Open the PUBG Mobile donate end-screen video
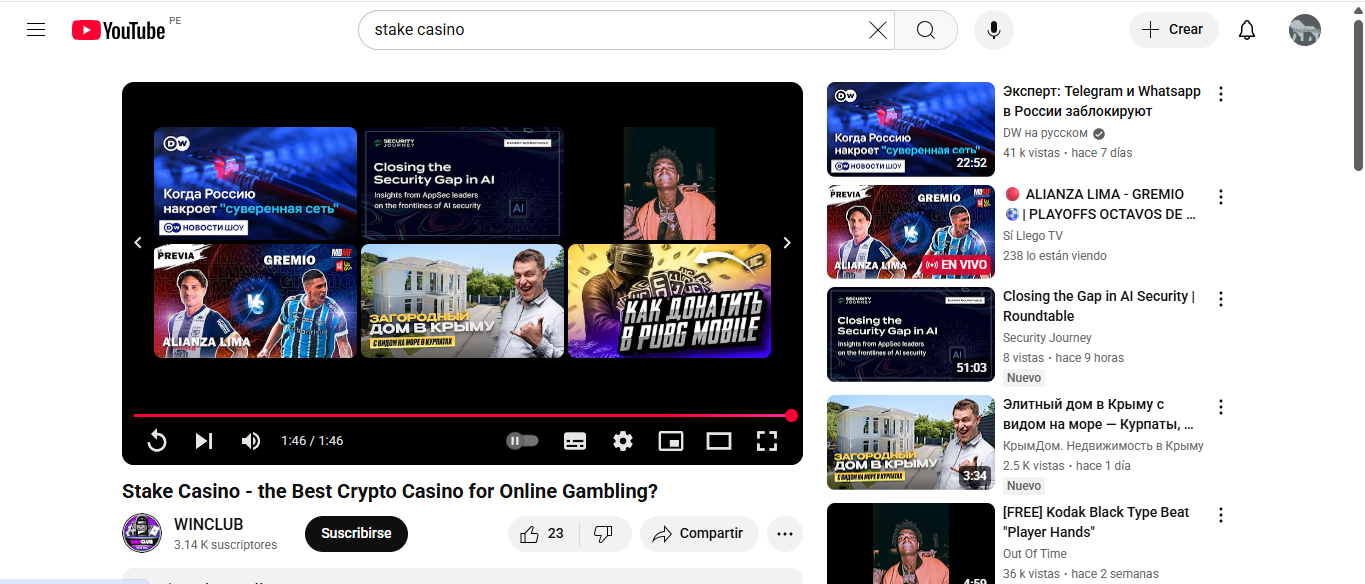Screen dimensions: 1365x584 [669, 301]
